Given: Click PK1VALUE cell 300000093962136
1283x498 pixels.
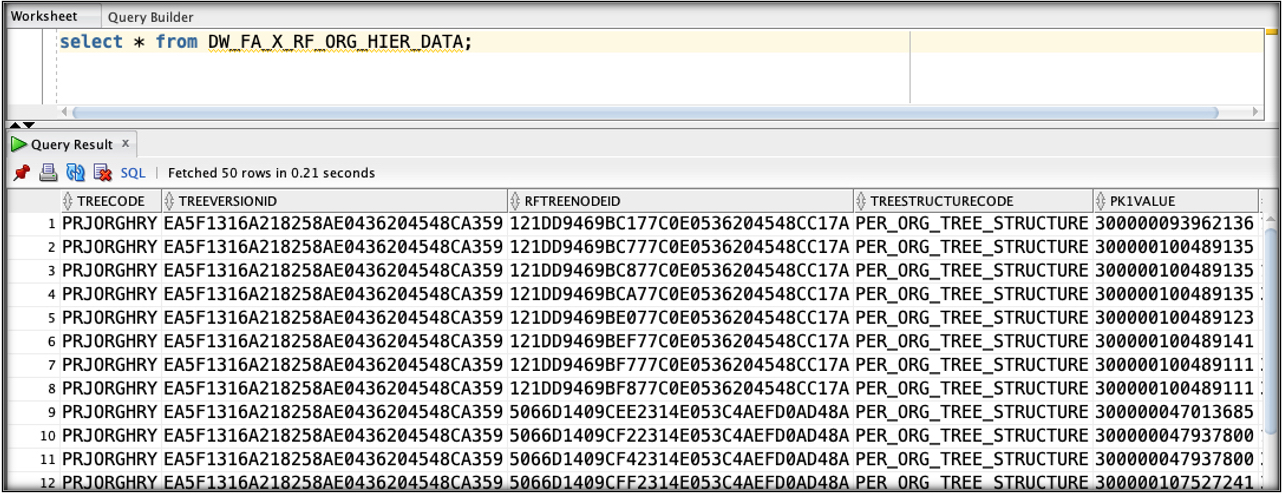Looking at the screenshot, I should [x=1174, y=223].
